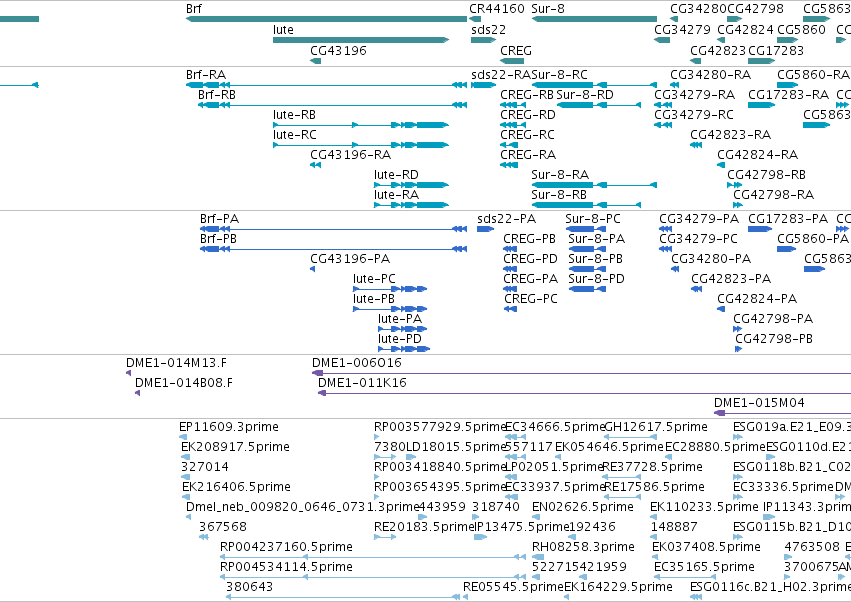Open the CG42823-RA transcript label
This screenshot has width=851, height=602.
pos(731,135)
